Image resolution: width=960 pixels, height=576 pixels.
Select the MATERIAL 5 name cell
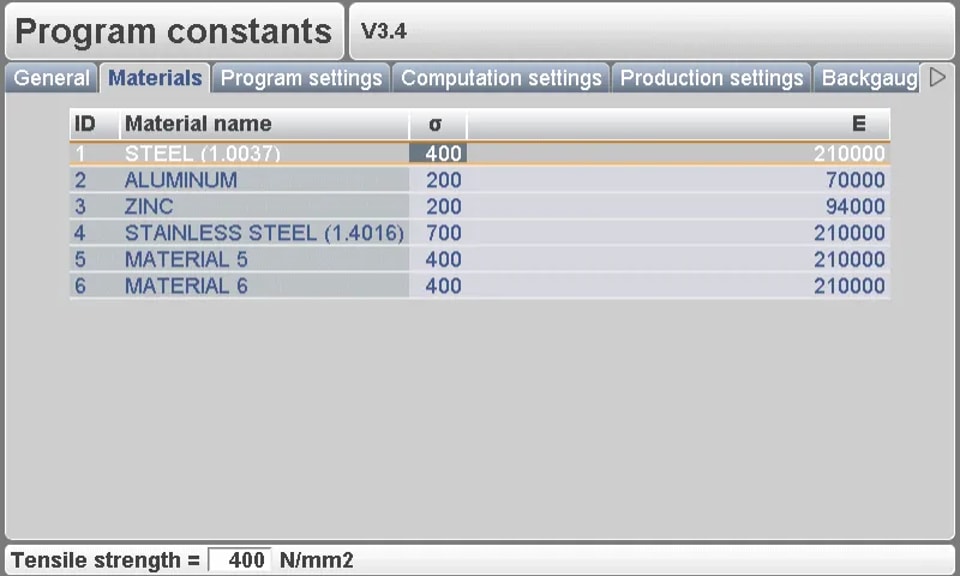pyautogui.click(x=264, y=260)
